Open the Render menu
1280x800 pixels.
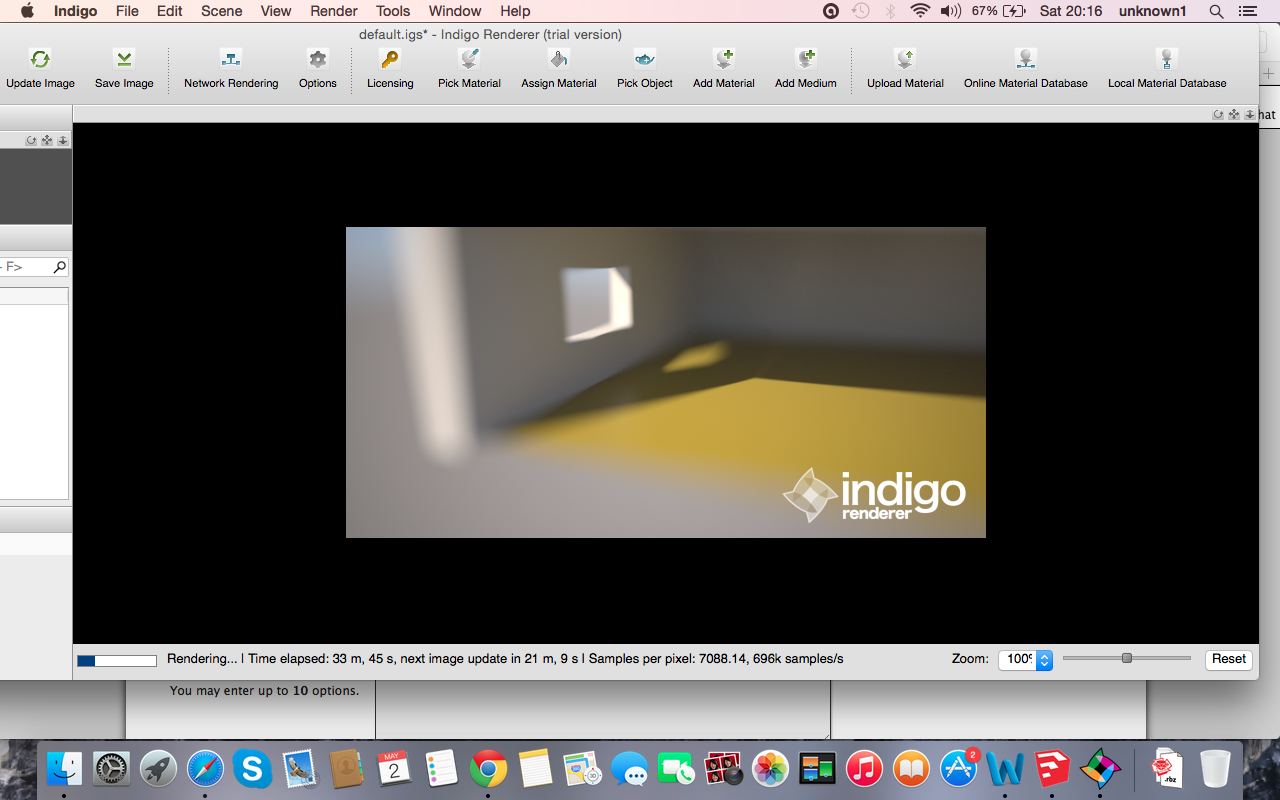(334, 11)
